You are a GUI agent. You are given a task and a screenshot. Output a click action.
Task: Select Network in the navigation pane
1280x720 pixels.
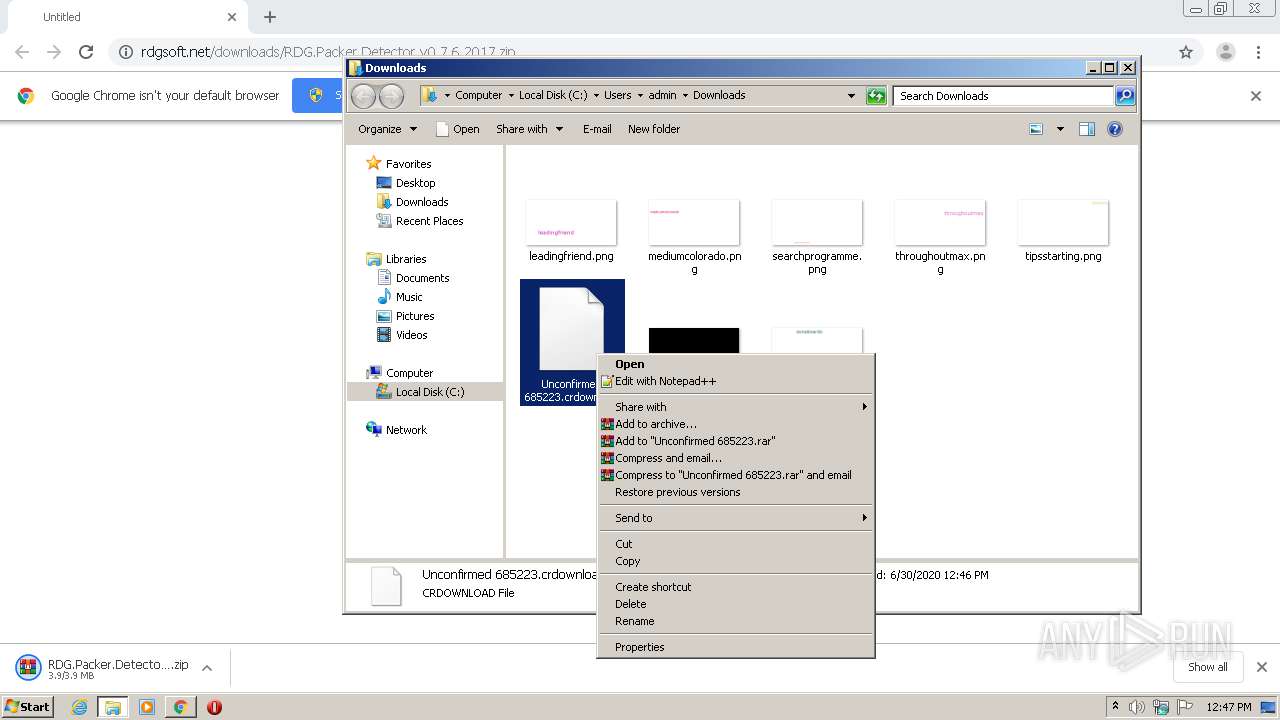point(397,430)
